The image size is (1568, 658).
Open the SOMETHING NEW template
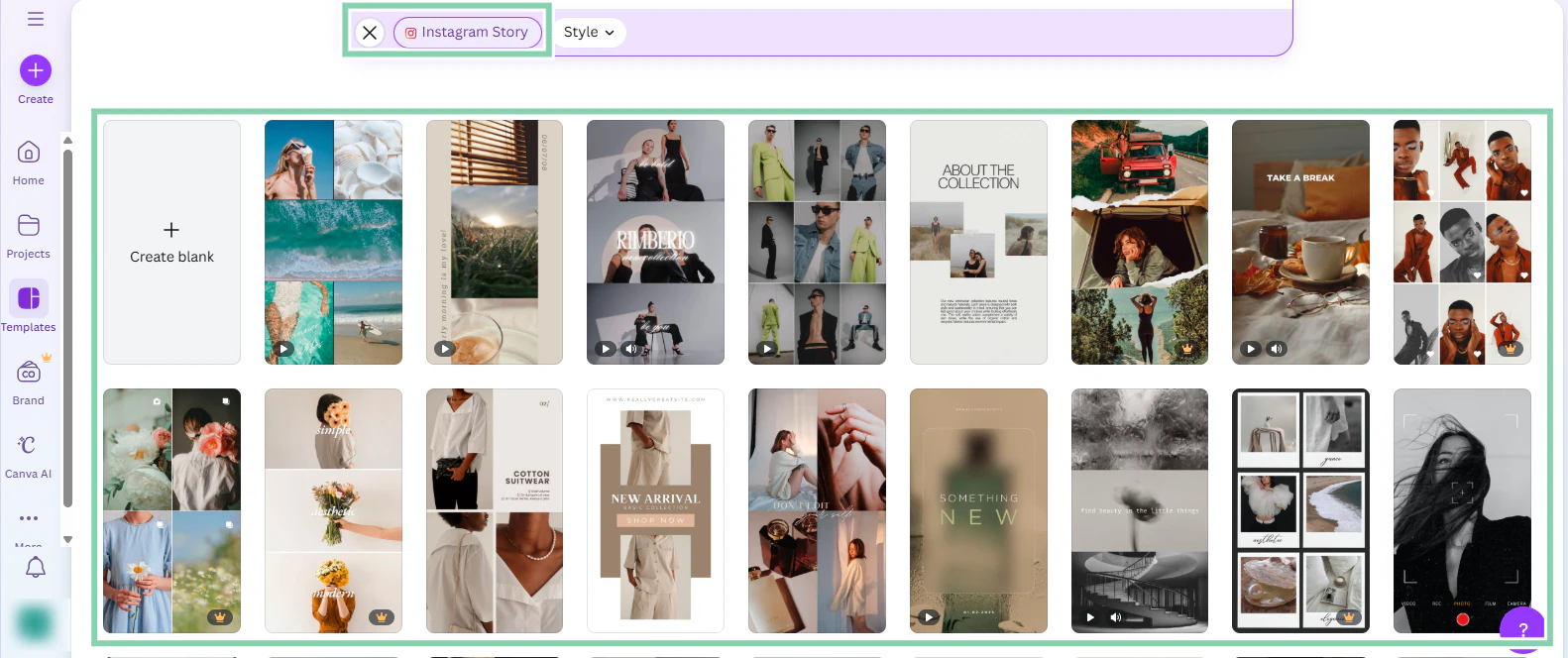[x=978, y=510]
